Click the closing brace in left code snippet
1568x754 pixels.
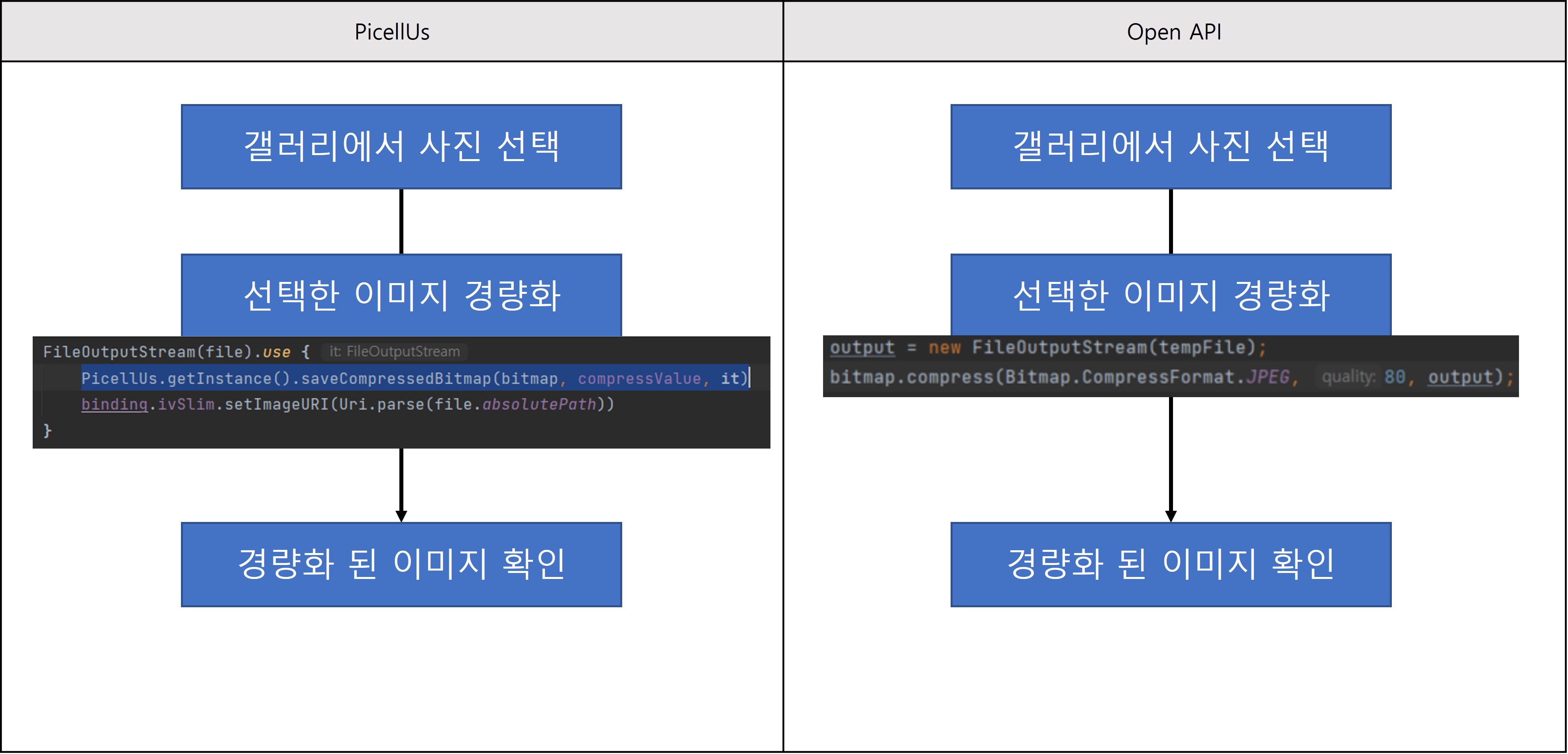47,431
